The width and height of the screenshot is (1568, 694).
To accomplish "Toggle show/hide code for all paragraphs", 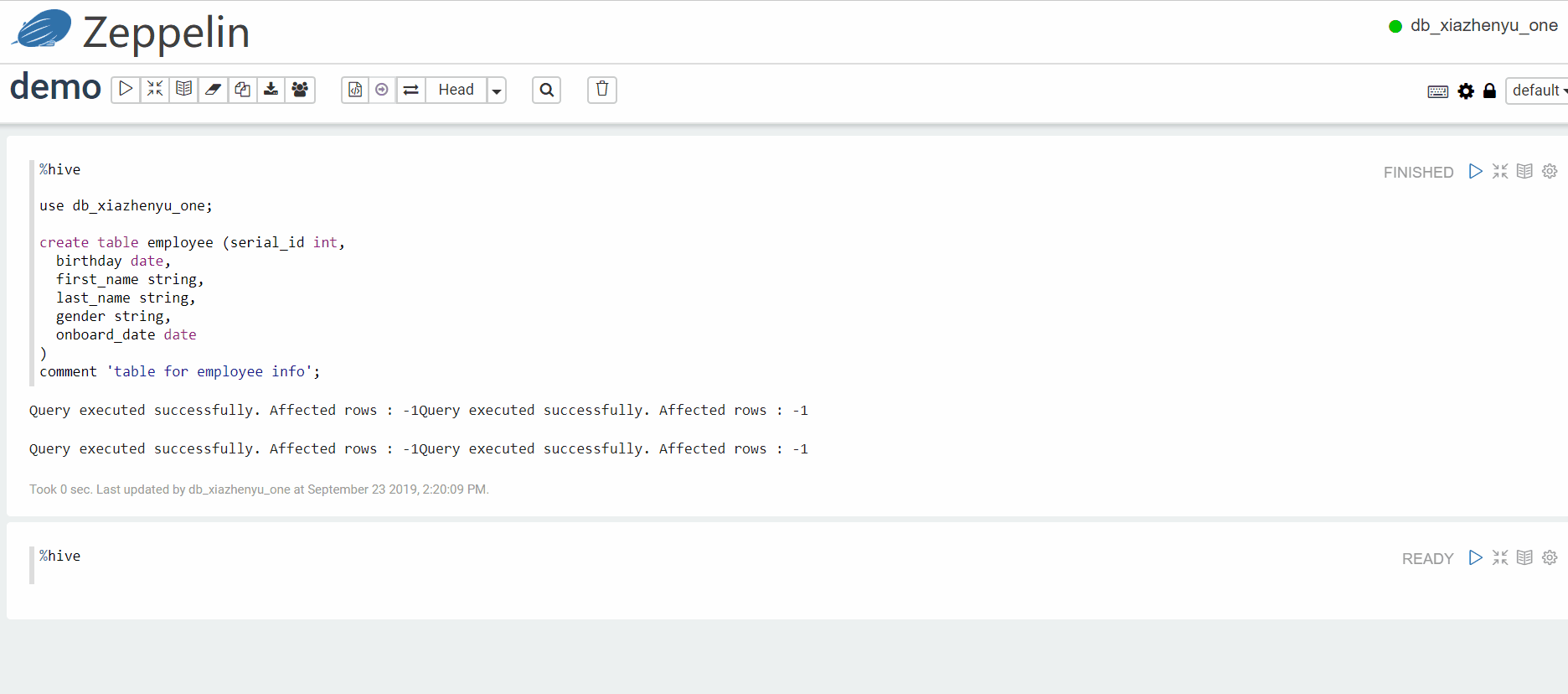I will [155, 90].
